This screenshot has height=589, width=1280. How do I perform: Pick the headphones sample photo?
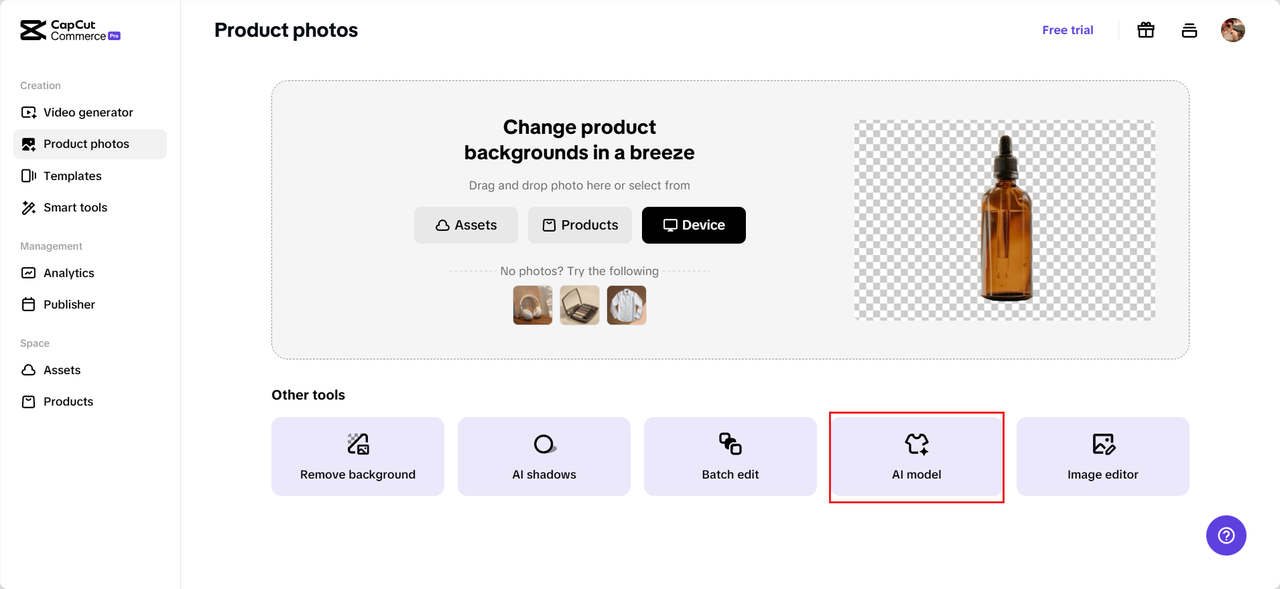[533, 305]
